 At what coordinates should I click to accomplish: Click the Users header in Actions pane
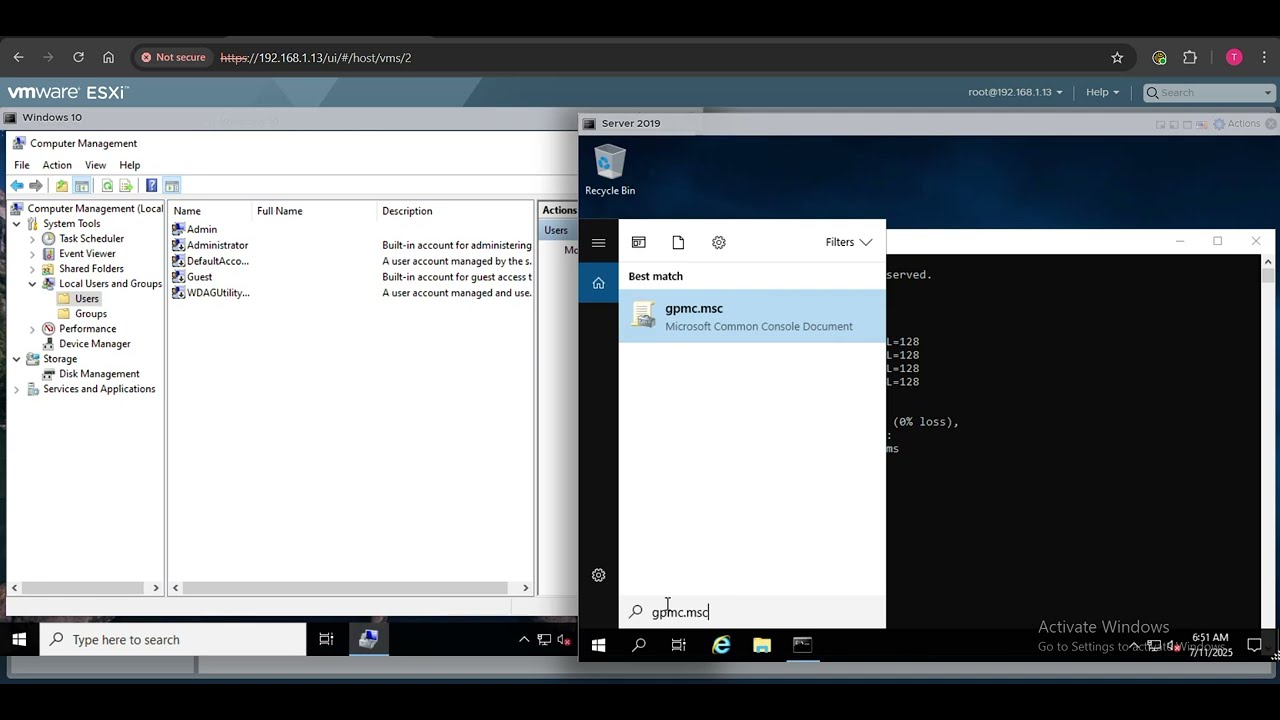click(x=558, y=230)
